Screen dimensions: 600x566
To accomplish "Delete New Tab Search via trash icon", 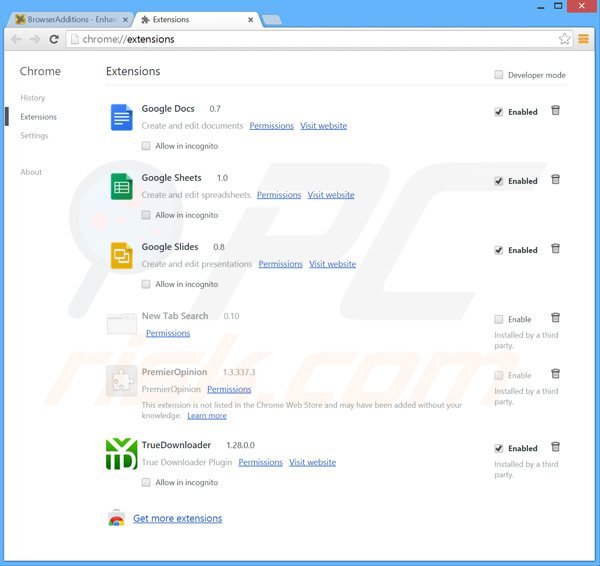I will (x=555, y=318).
